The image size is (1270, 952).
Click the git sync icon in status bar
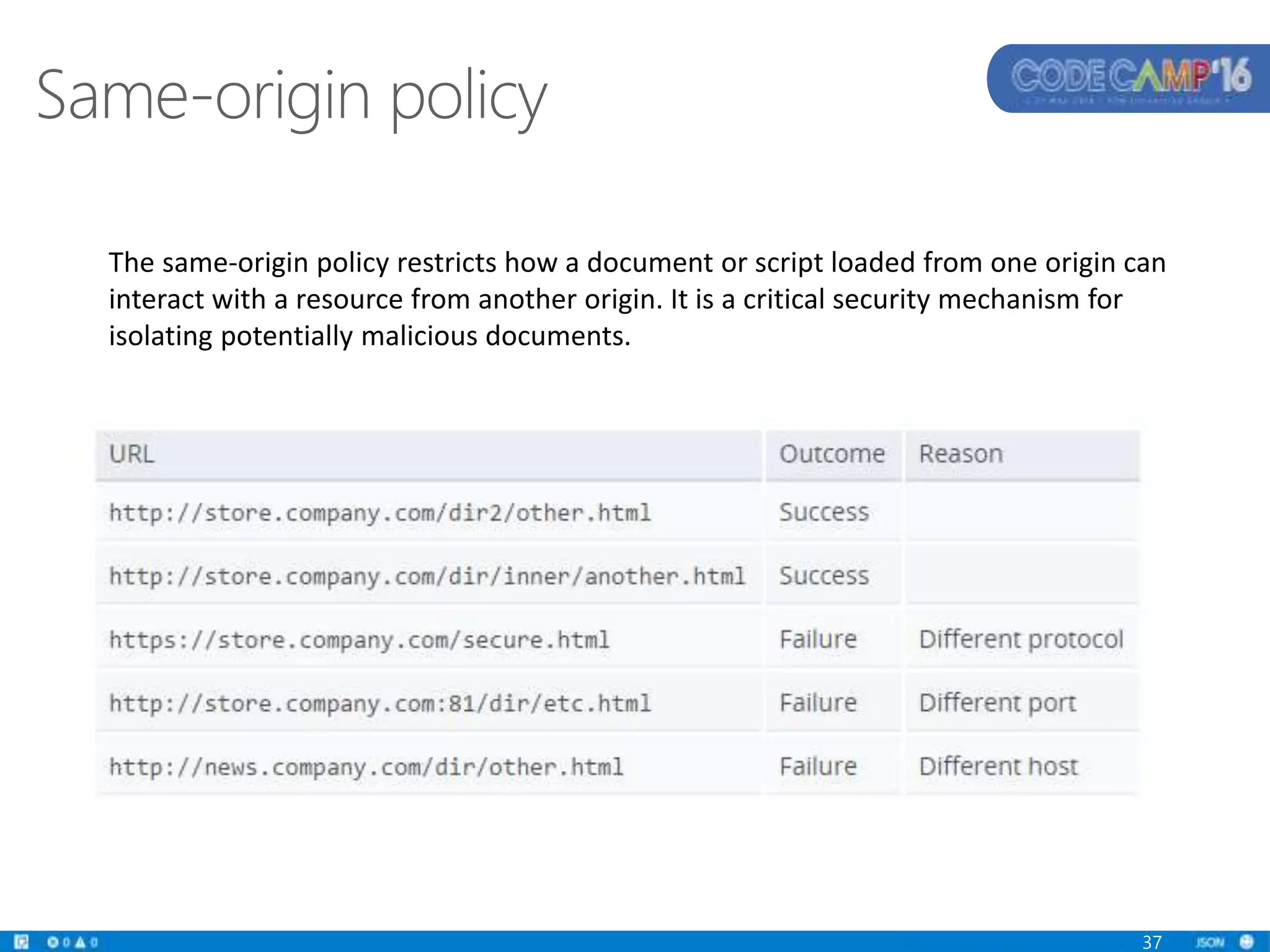[x=21, y=942]
